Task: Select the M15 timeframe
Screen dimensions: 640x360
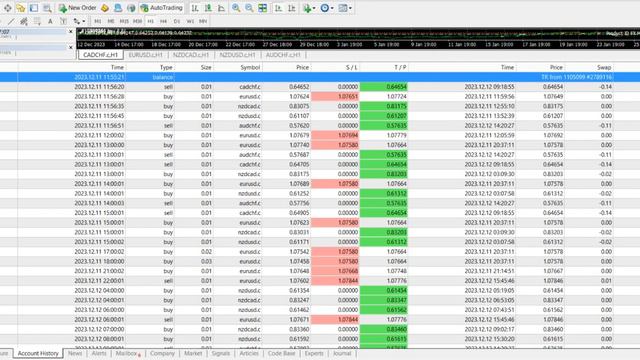Action: 124,21
